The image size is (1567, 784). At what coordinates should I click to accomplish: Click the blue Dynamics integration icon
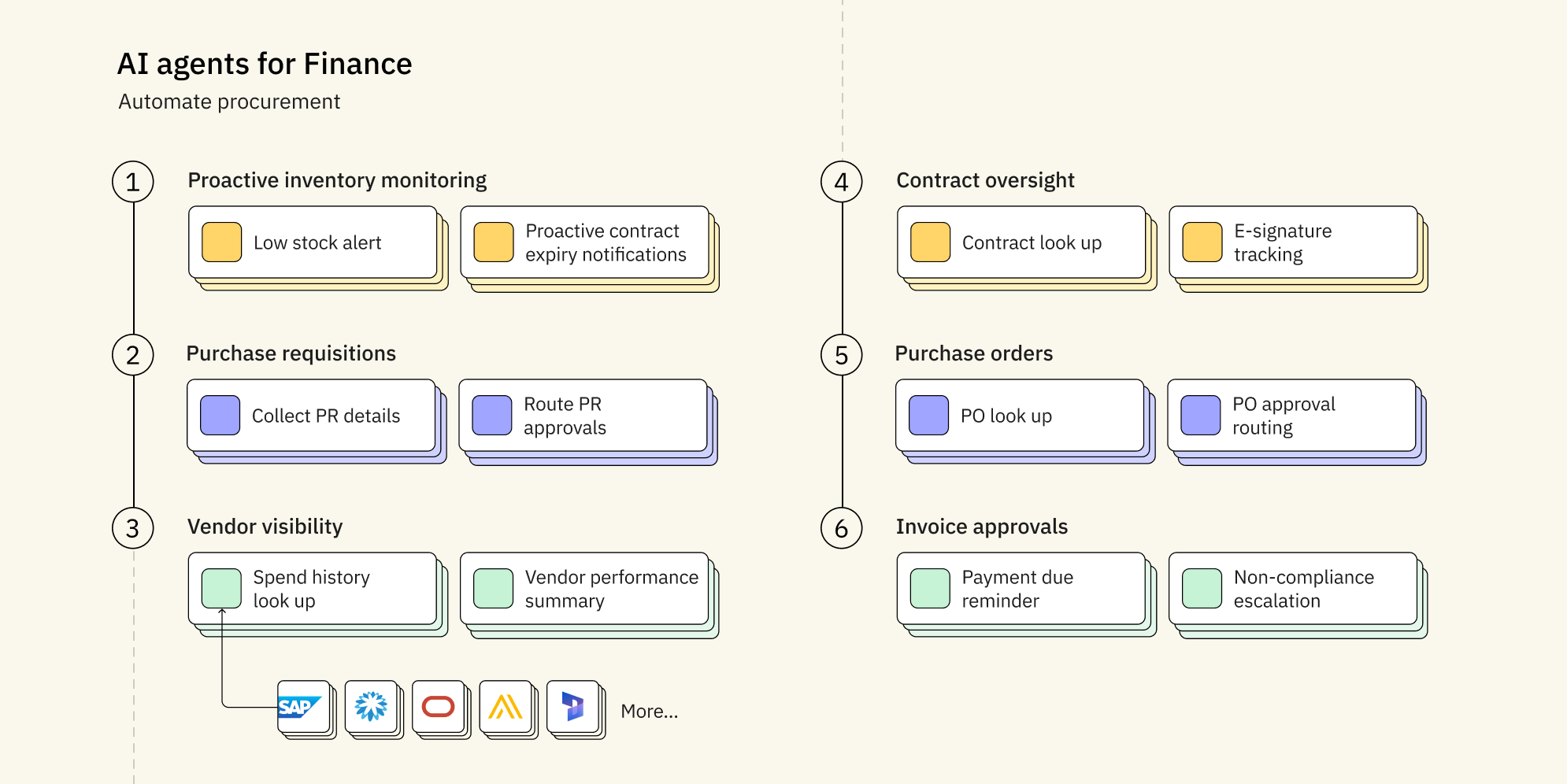(x=572, y=707)
